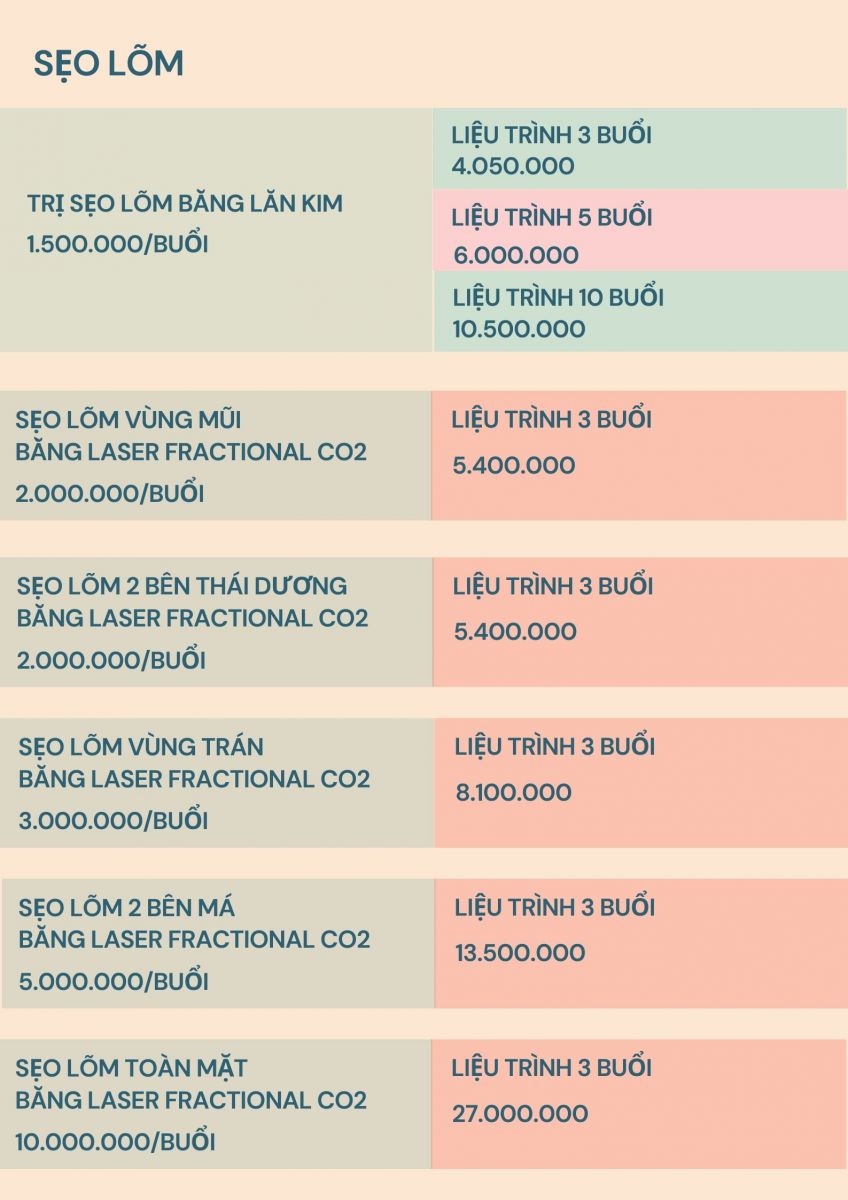Image resolution: width=848 pixels, height=1200 pixels.
Task: Select the green LIỆU TRÌNH 3 BUỔI 4.050.000 box
Action: click(x=640, y=149)
